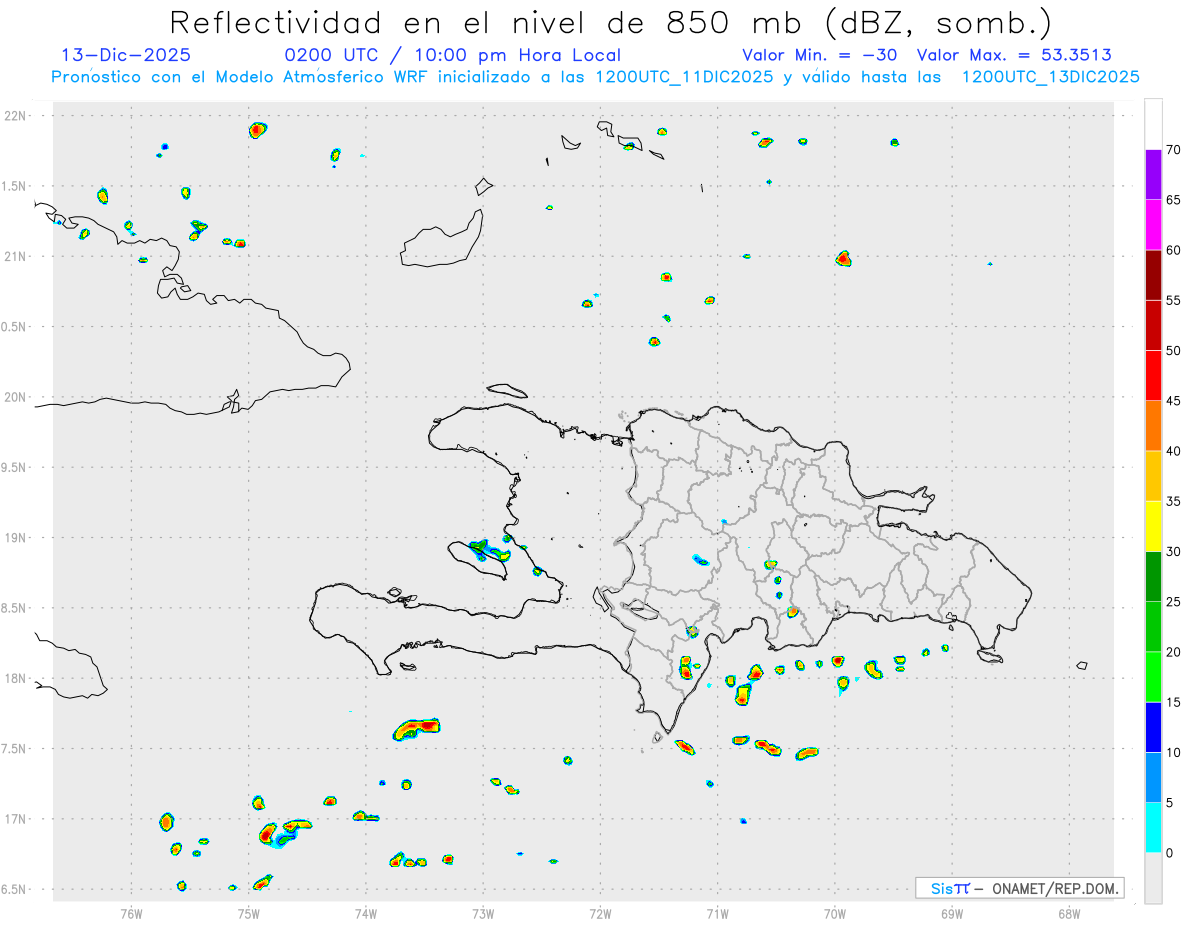The height and width of the screenshot is (927, 1200).
Task: Click the gold 35-40 dBZ legend band
Action: pos(1153,476)
